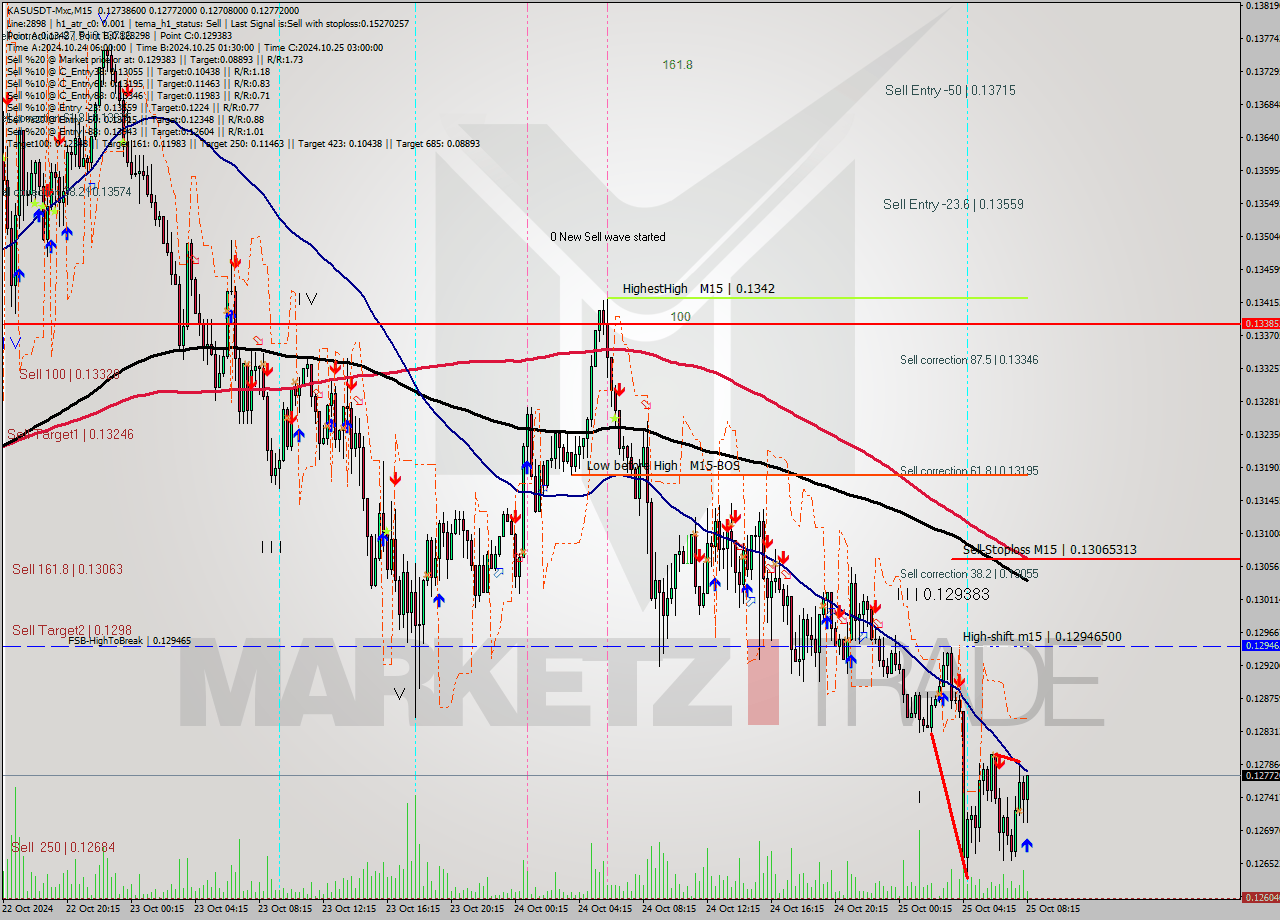This screenshot has width=1280, height=920.
Task: Click the '0 New Sell wave started' annotation
Action: 607,237
